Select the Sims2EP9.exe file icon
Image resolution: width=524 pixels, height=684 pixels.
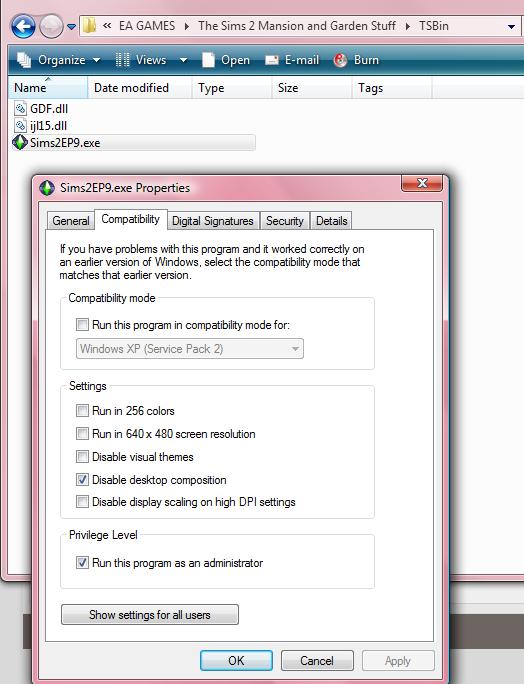(20, 143)
